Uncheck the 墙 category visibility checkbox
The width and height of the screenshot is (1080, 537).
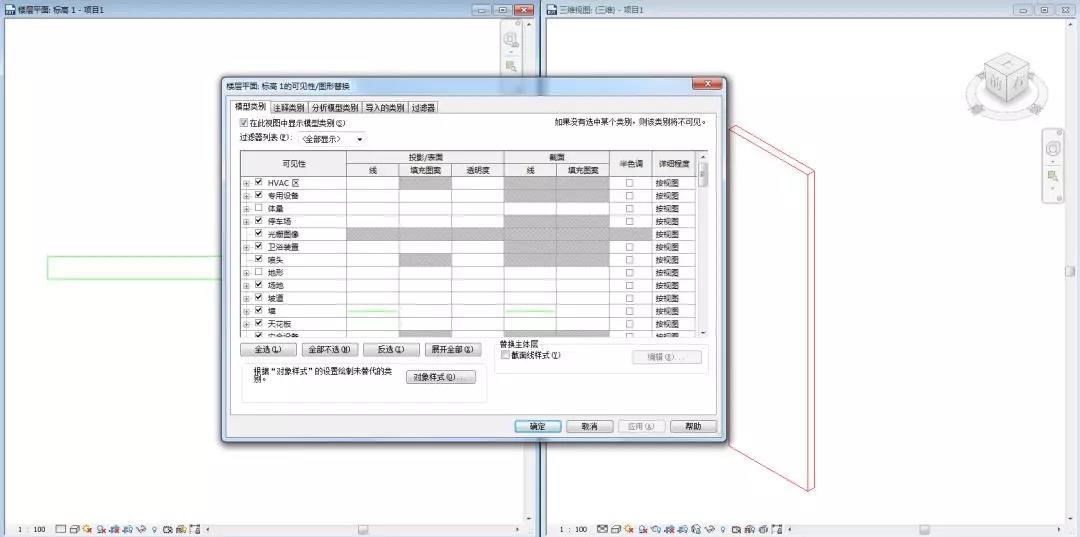259,311
